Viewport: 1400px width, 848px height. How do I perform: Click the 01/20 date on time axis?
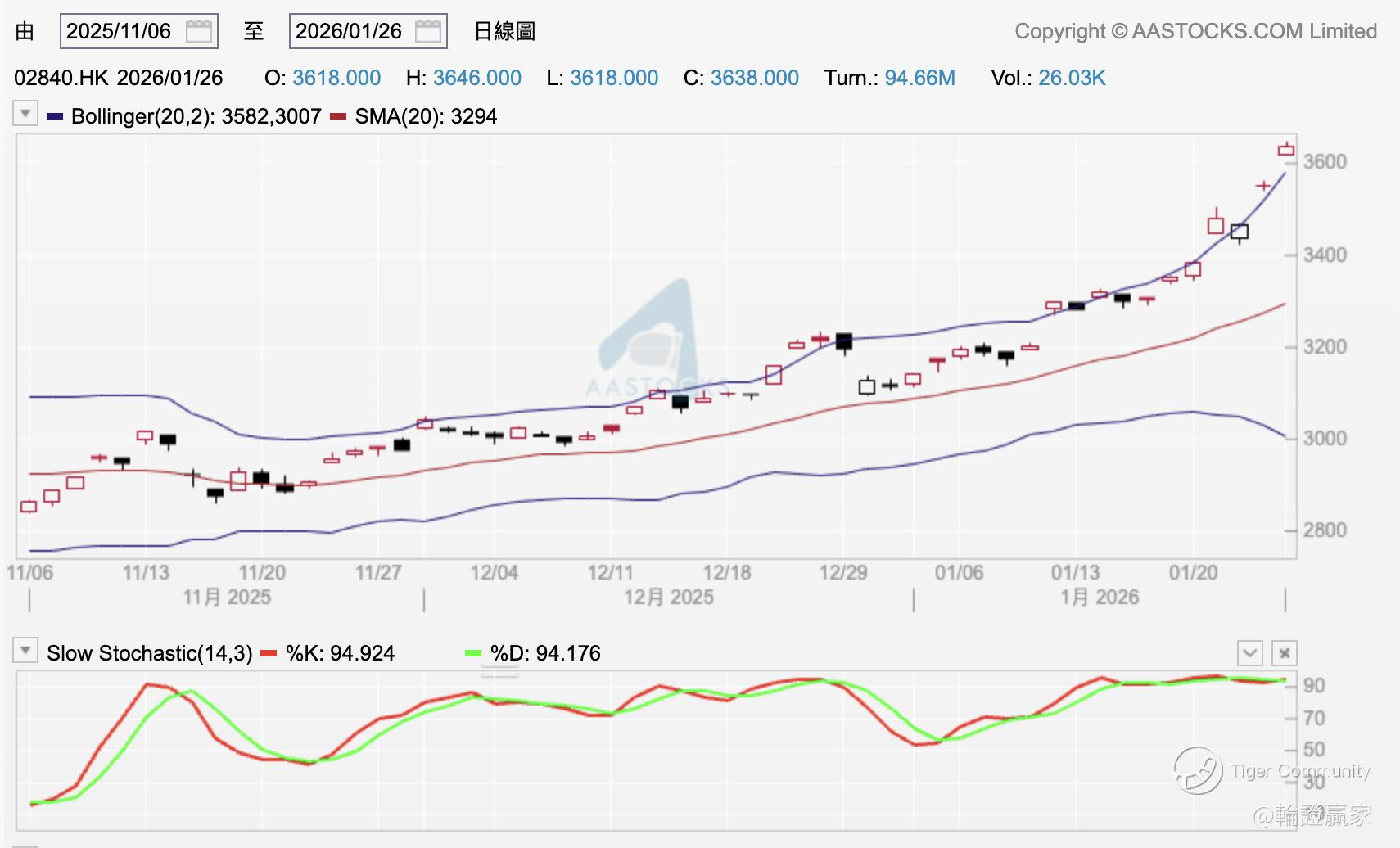coord(1193,572)
